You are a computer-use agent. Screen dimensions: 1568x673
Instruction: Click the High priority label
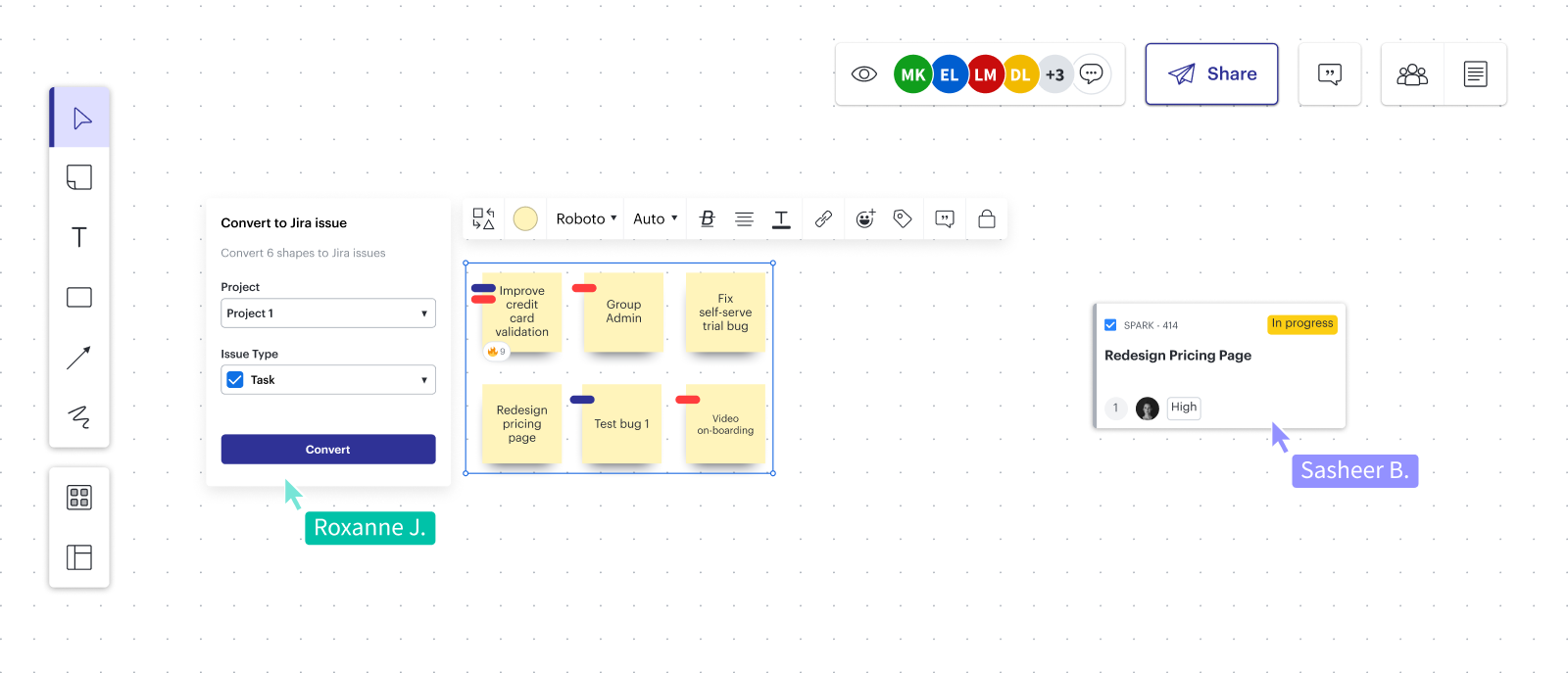[x=1184, y=408]
